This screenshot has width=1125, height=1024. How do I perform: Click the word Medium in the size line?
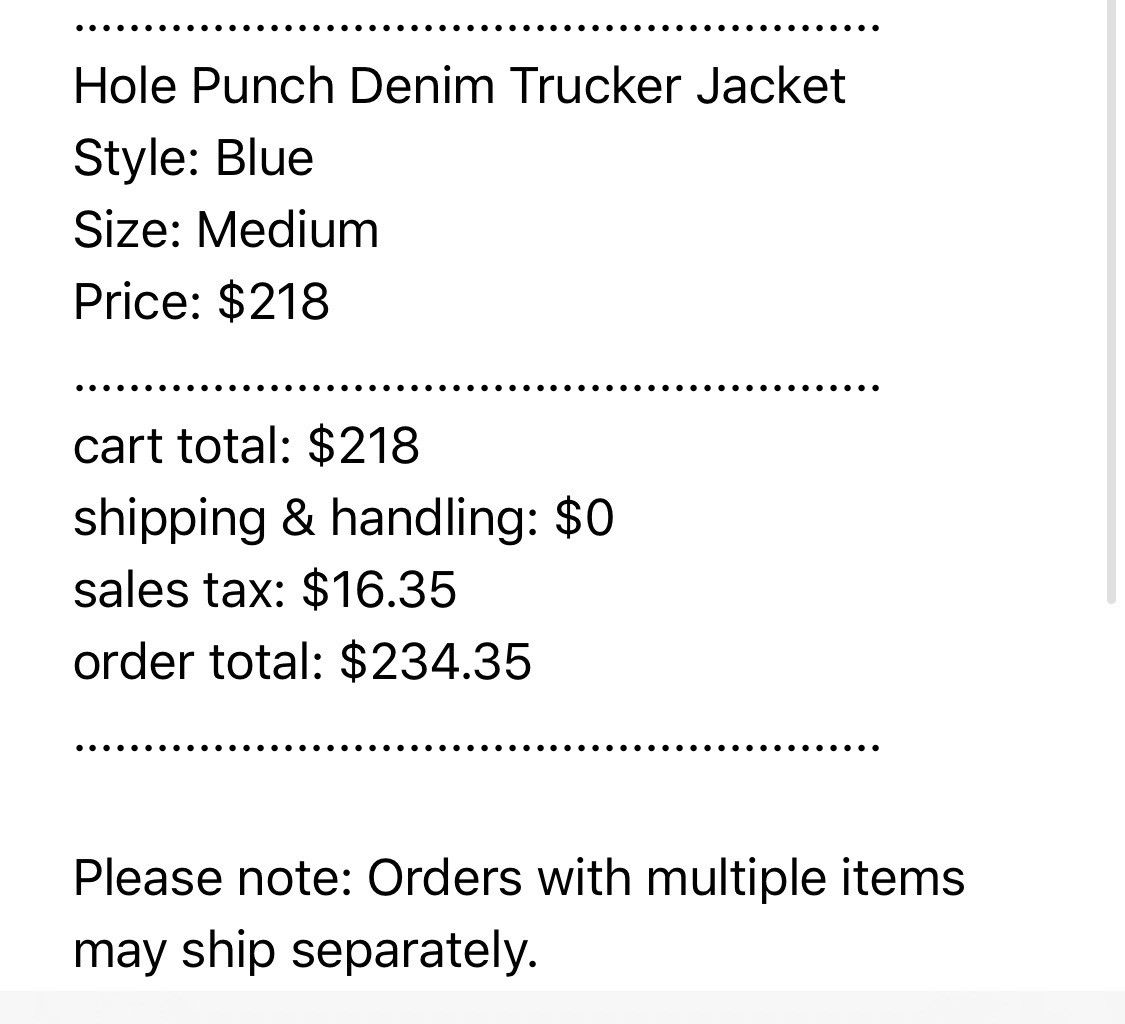[288, 230]
